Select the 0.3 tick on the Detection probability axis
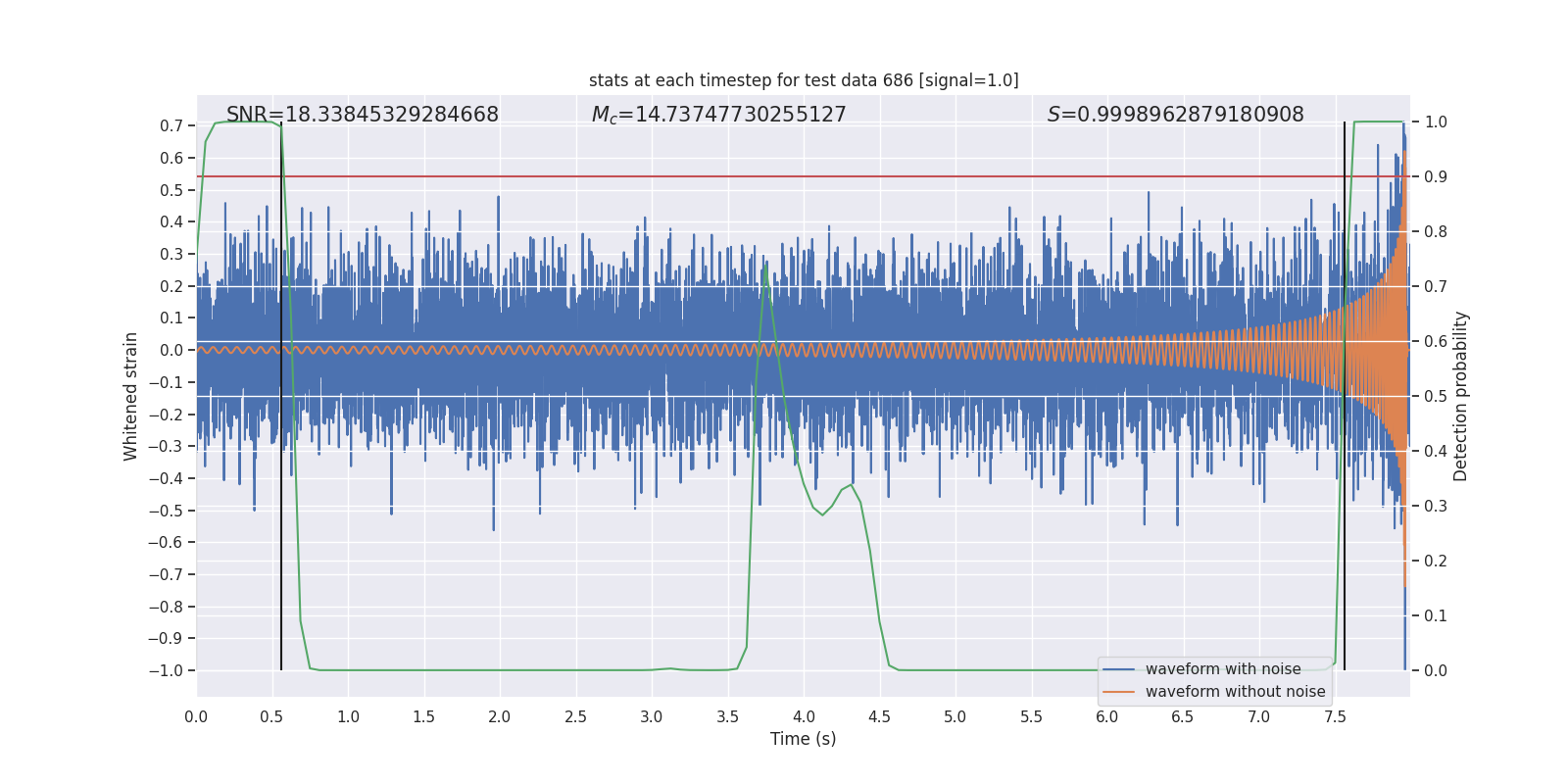Image resolution: width=1568 pixels, height=784 pixels. (1436, 506)
